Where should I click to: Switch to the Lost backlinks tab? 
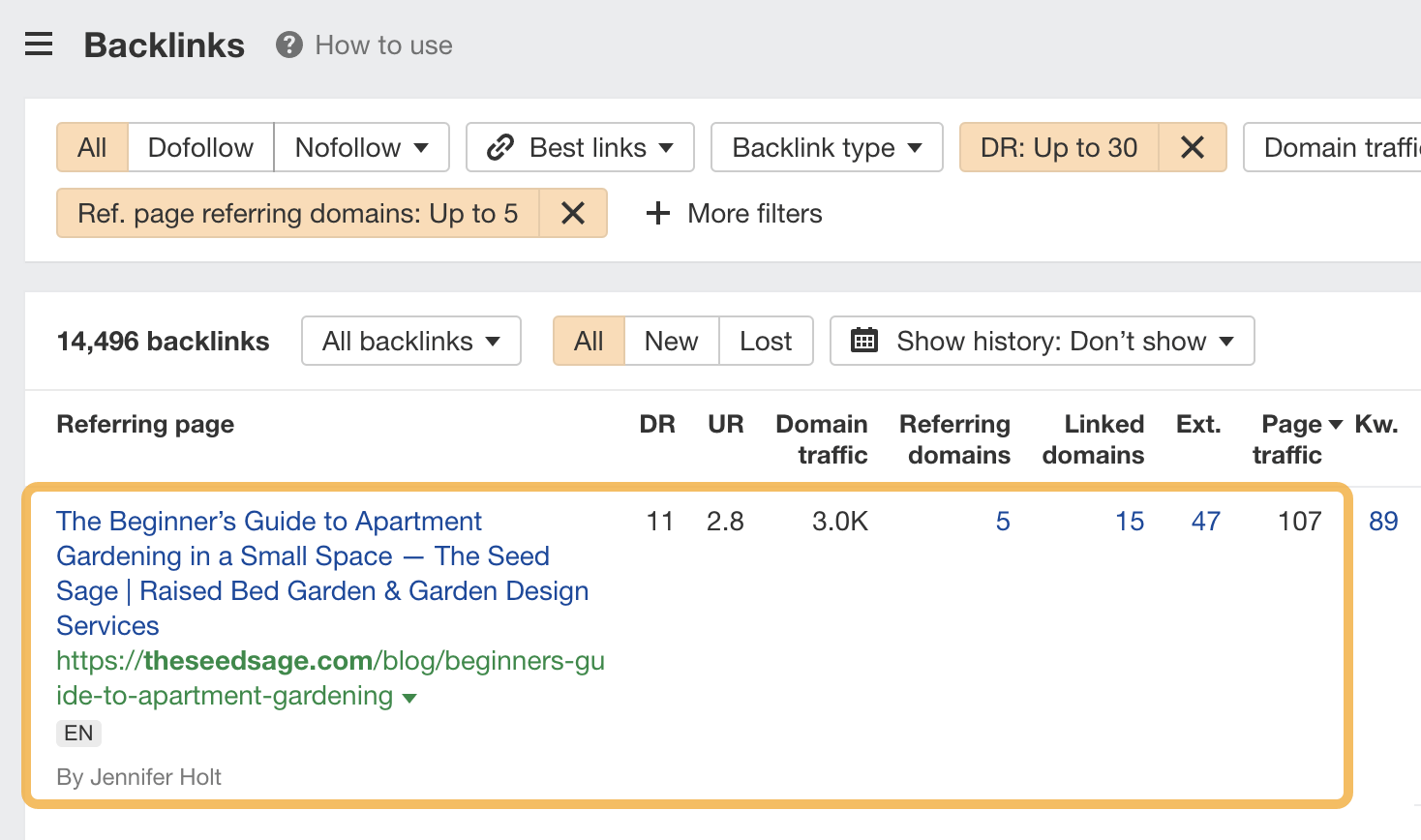point(766,341)
